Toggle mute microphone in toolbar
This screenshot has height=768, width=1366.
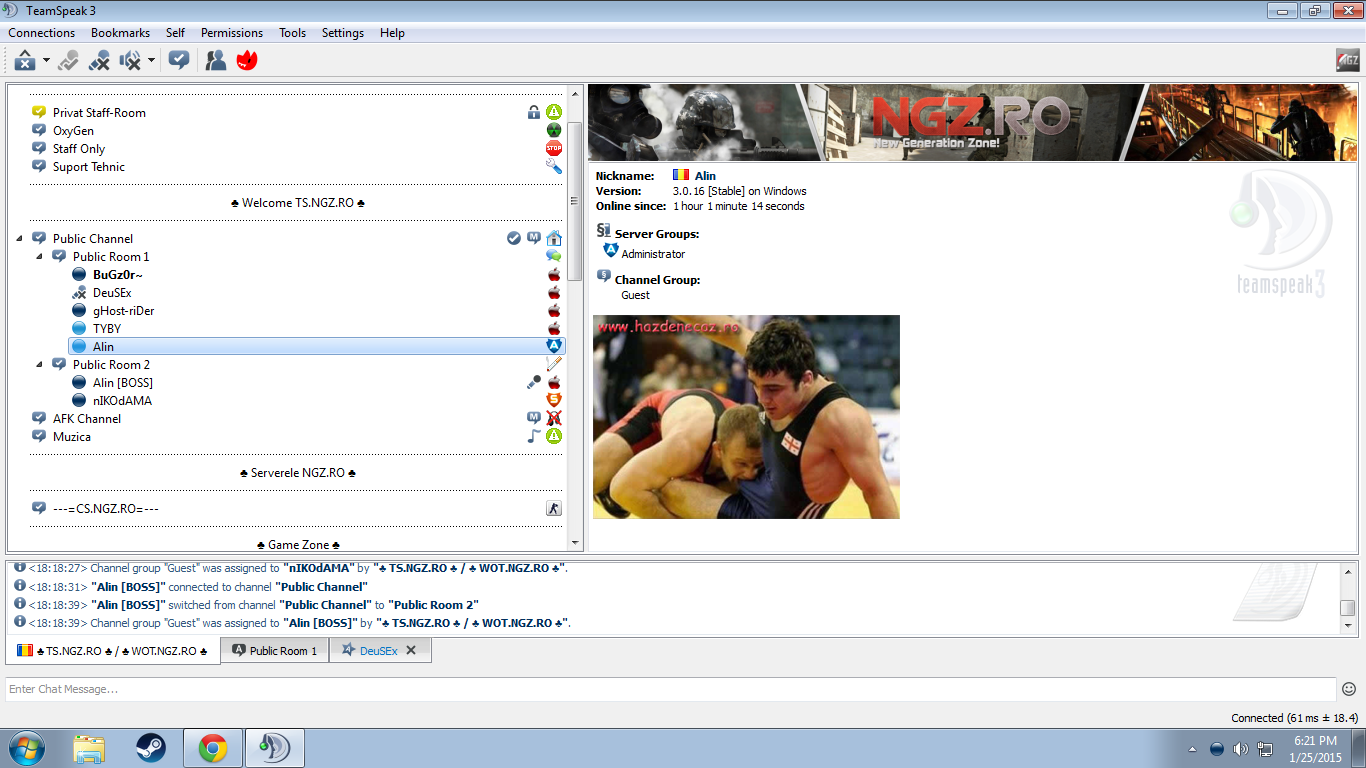pos(99,61)
